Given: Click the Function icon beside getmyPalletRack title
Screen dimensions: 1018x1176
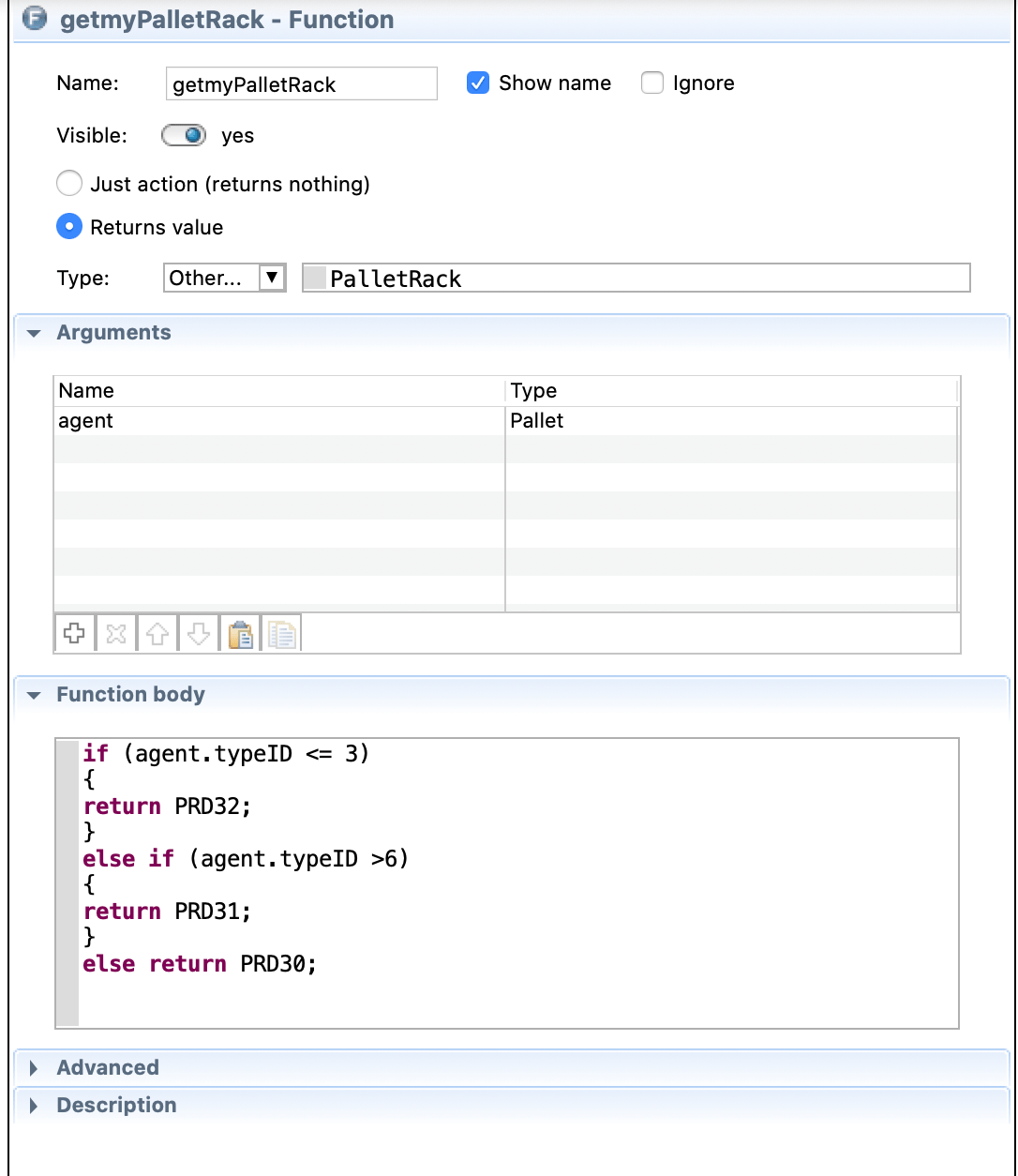Looking at the screenshot, I should pos(35,19).
